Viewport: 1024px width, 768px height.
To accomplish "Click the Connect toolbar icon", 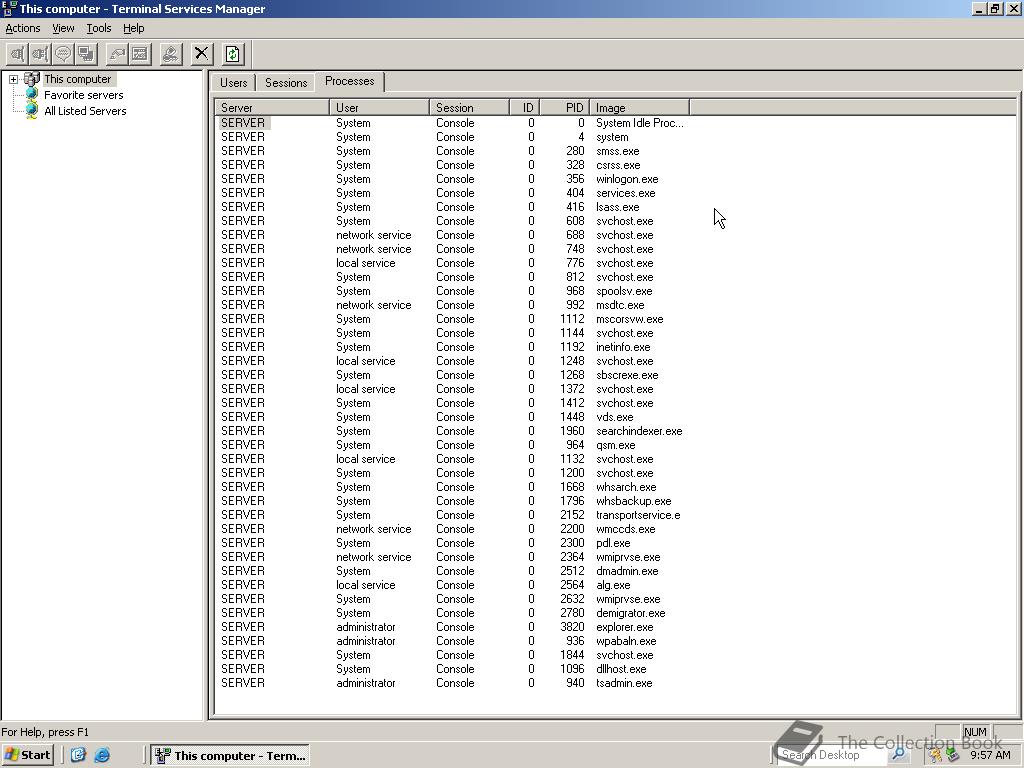I will click(x=18, y=54).
